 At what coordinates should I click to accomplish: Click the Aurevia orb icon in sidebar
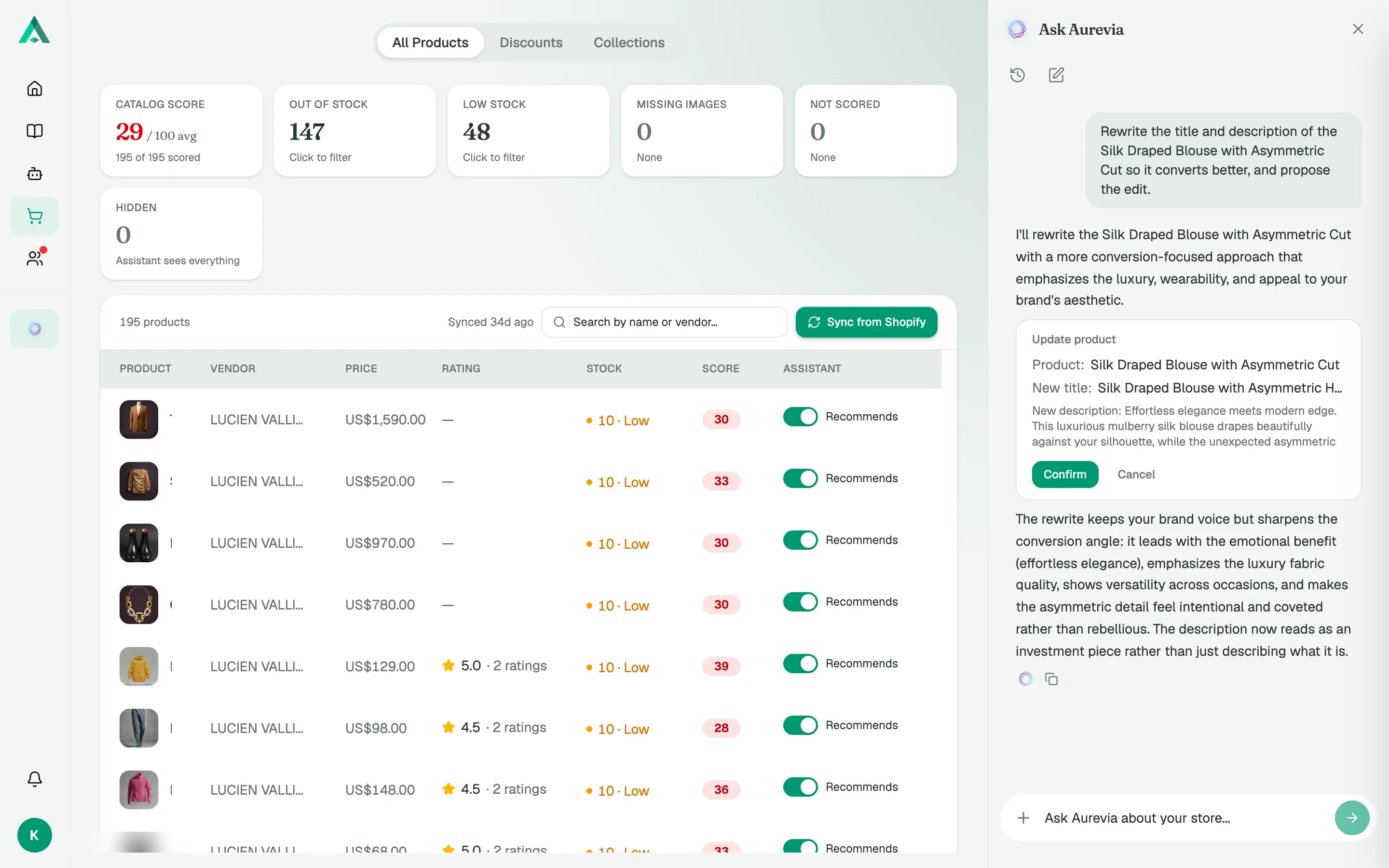(34, 329)
